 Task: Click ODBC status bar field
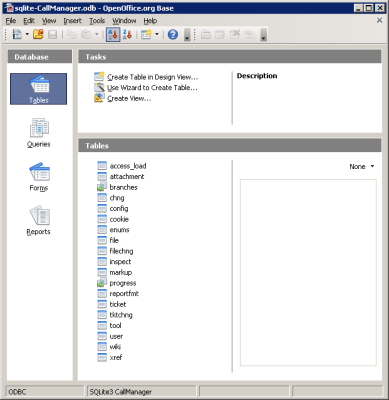click(x=45, y=392)
